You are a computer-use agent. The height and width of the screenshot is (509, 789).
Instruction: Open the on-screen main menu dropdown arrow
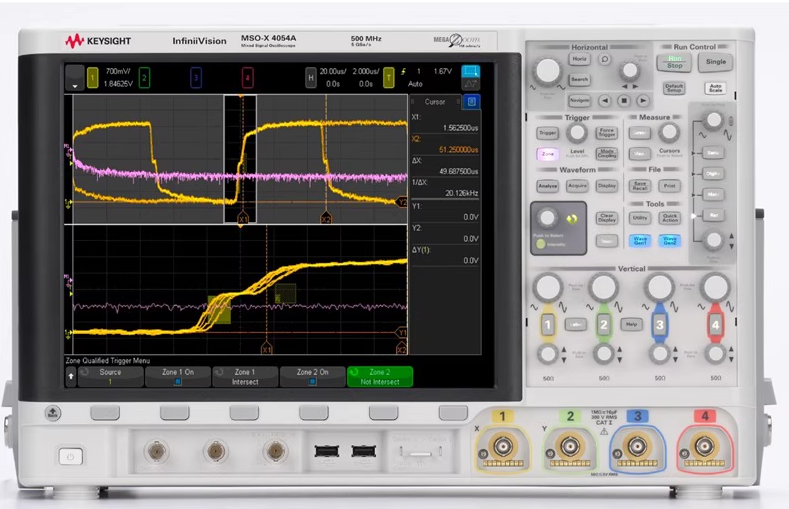[x=74, y=78]
